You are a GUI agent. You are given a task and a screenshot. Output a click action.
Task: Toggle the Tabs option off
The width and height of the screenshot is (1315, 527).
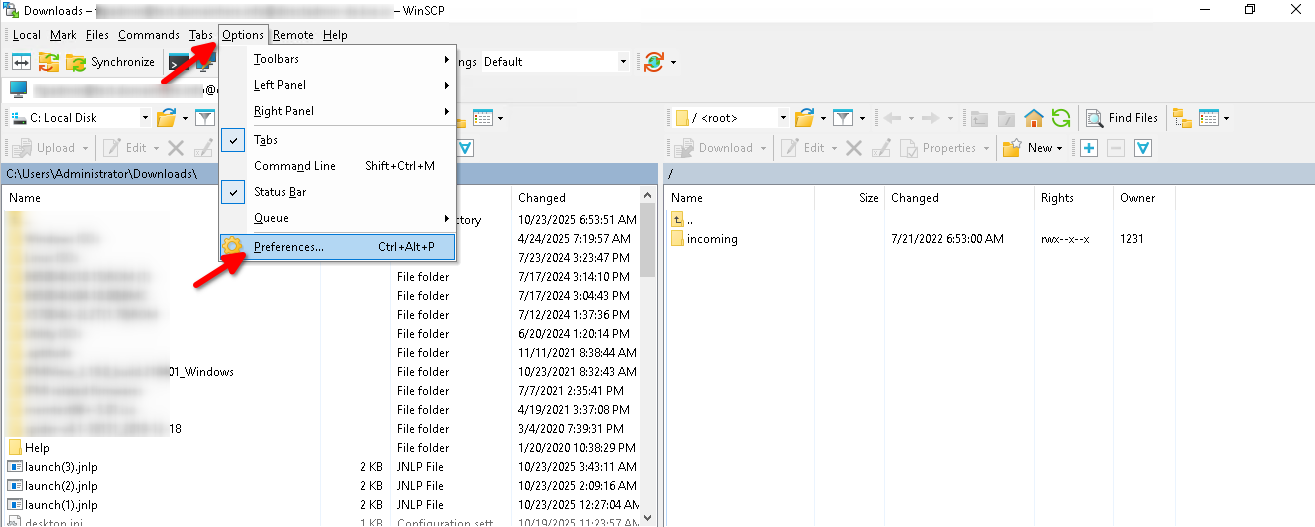(266, 140)
